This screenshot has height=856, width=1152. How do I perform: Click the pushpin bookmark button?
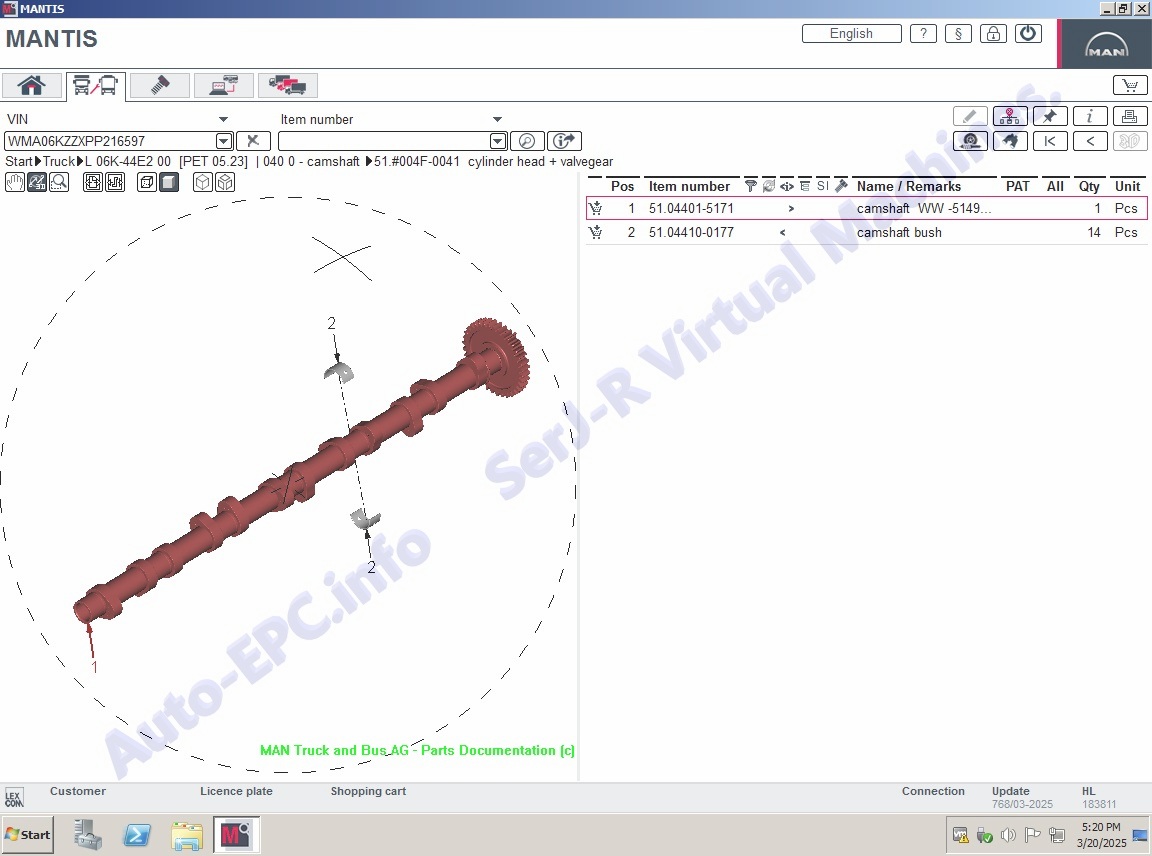[1050, 116]
